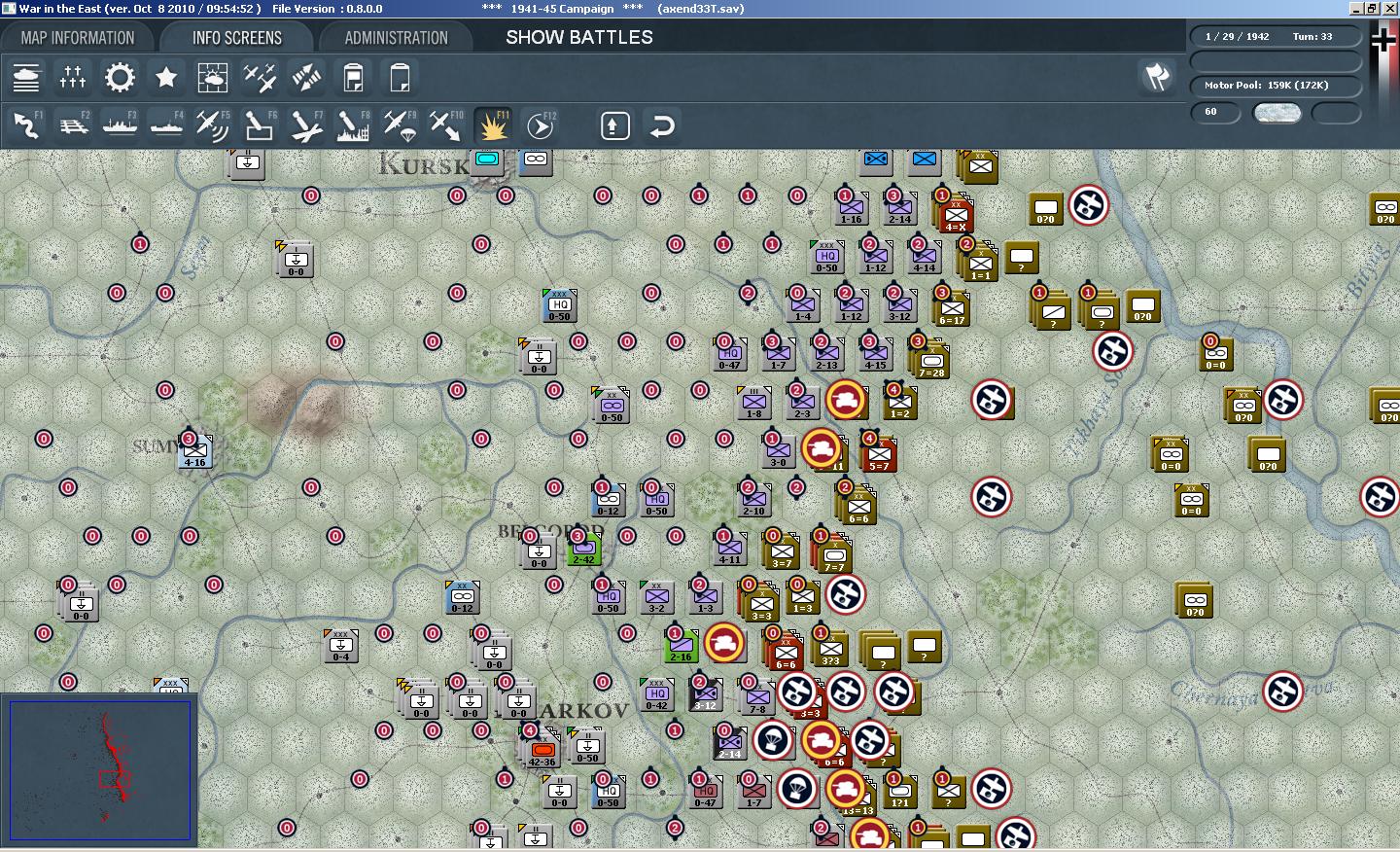Select the 1-8 regiment counter
1400x852 pixels.
point(754,404)
